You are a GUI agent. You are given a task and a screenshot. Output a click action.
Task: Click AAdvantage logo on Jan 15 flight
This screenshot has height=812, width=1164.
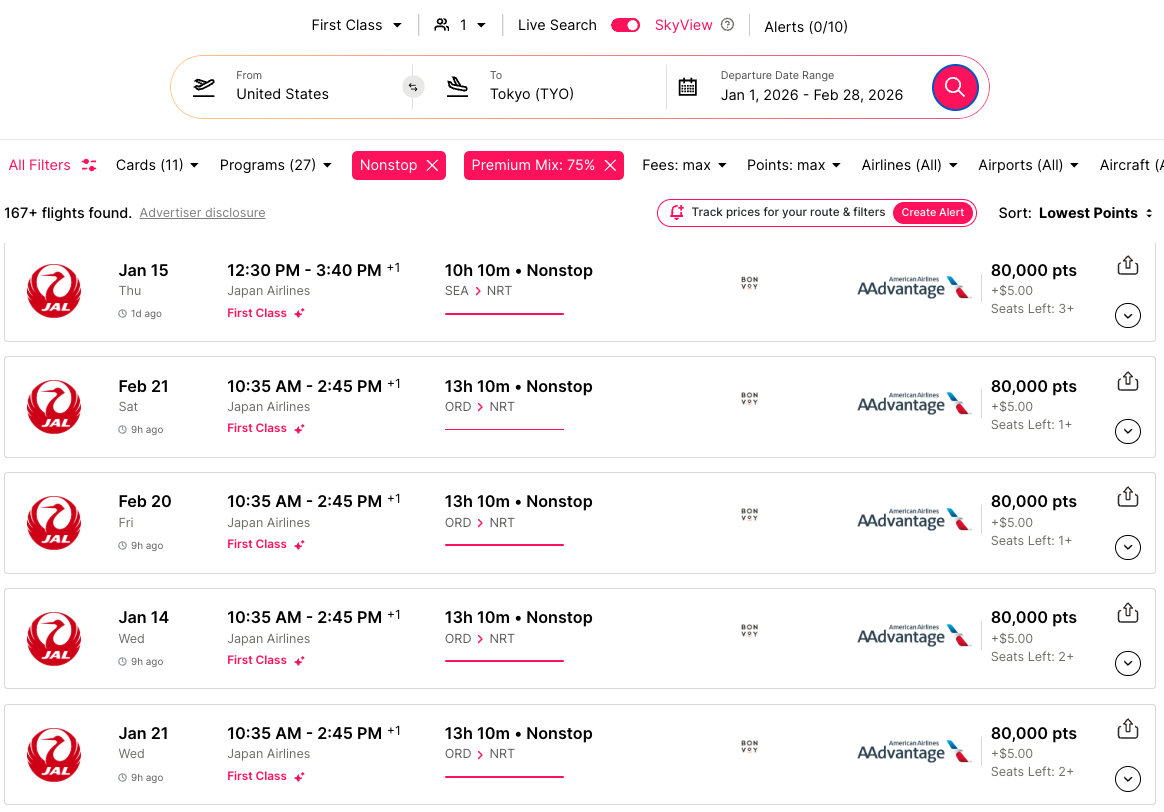[914, 287]
